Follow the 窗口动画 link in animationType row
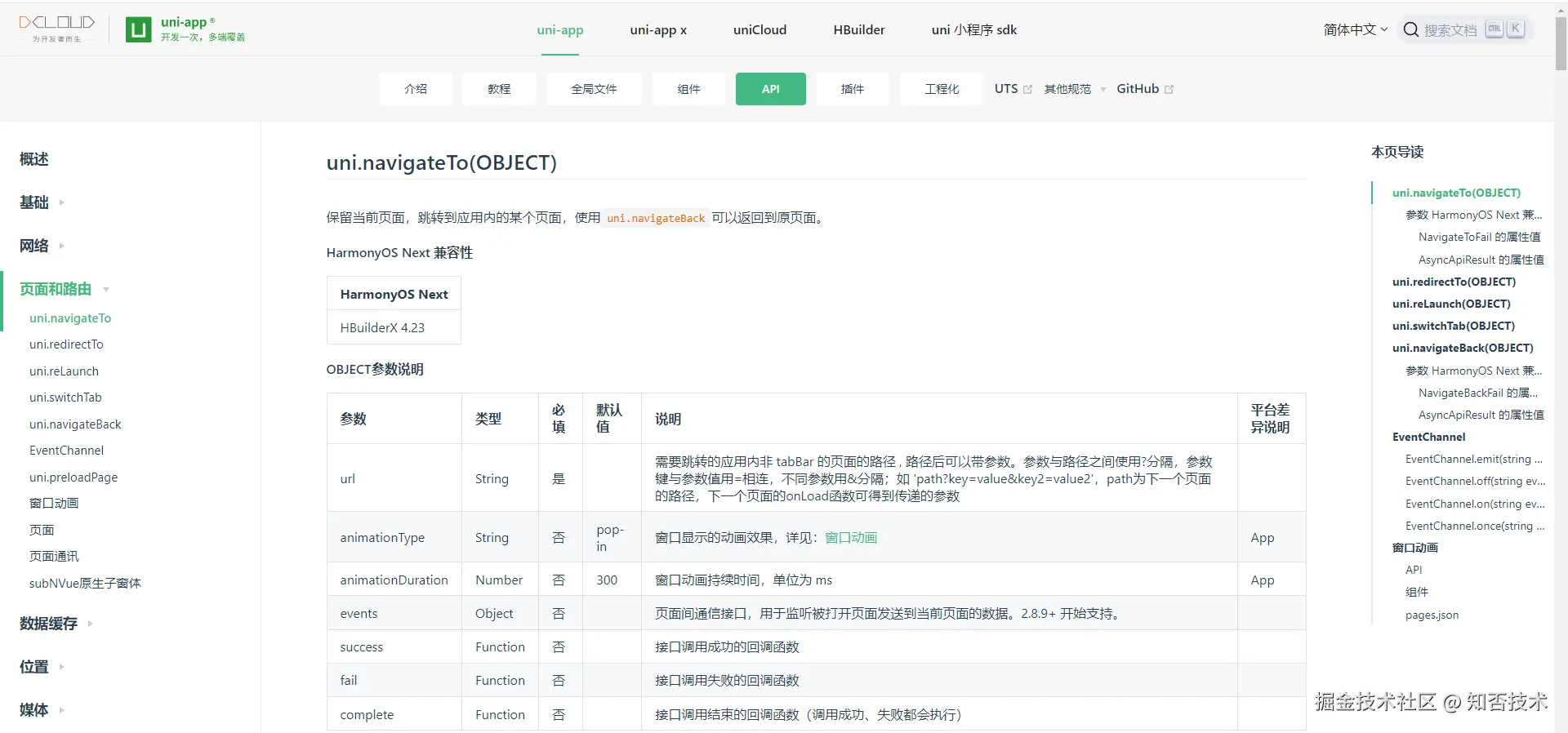 851,538
